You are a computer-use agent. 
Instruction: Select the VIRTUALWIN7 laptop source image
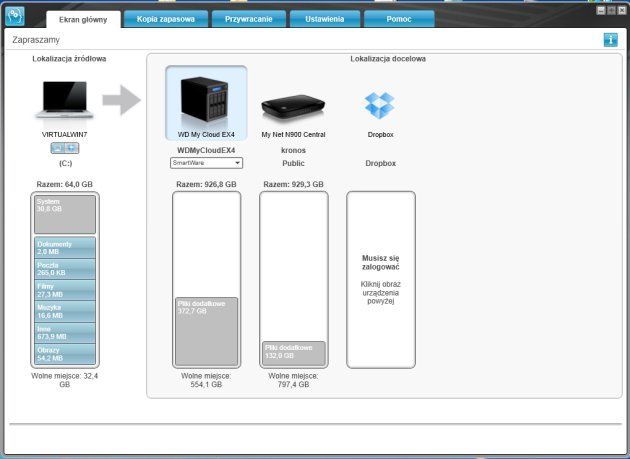tap(64, 100)
